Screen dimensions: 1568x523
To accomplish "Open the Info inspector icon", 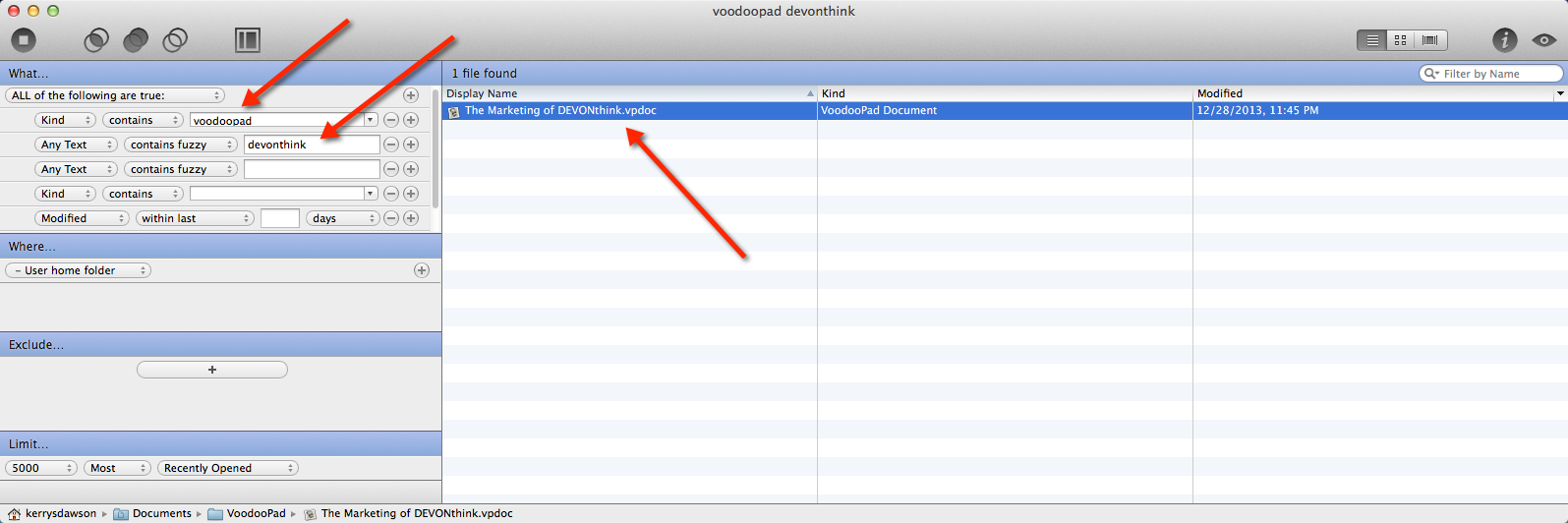I will click(1505, 40).
